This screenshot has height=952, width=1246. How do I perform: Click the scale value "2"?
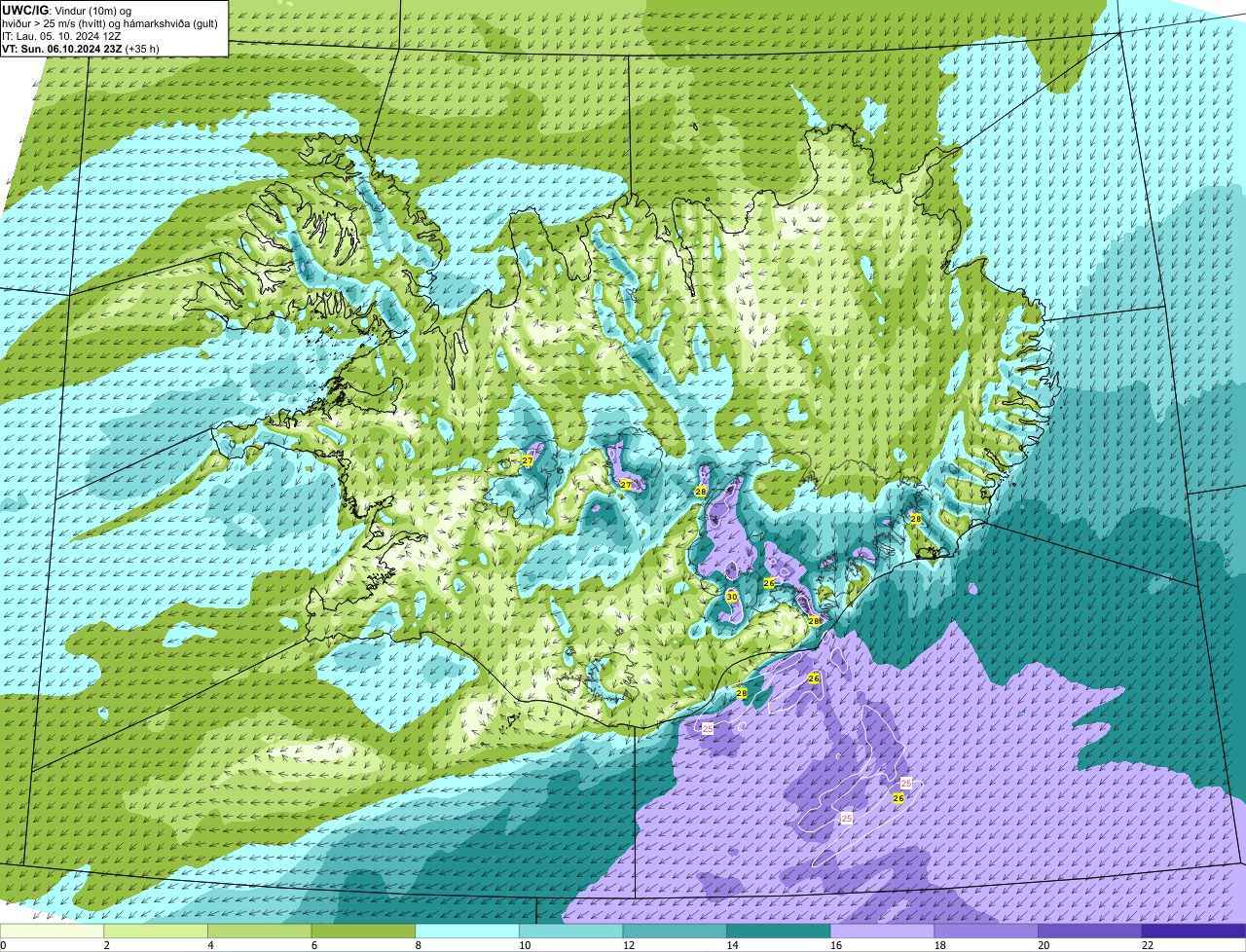pos(106,945)
